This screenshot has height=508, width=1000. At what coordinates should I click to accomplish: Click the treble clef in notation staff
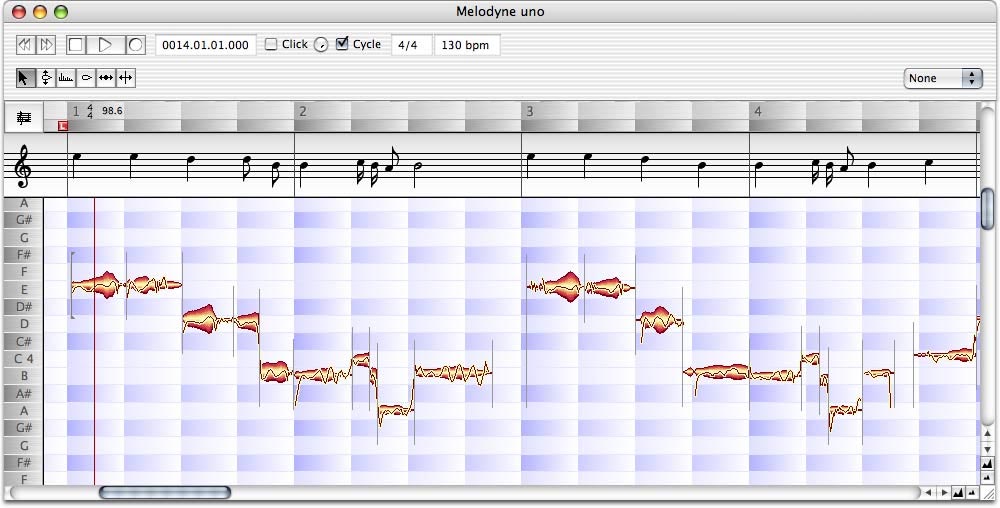pyautogui.click(x=24, y=166)
